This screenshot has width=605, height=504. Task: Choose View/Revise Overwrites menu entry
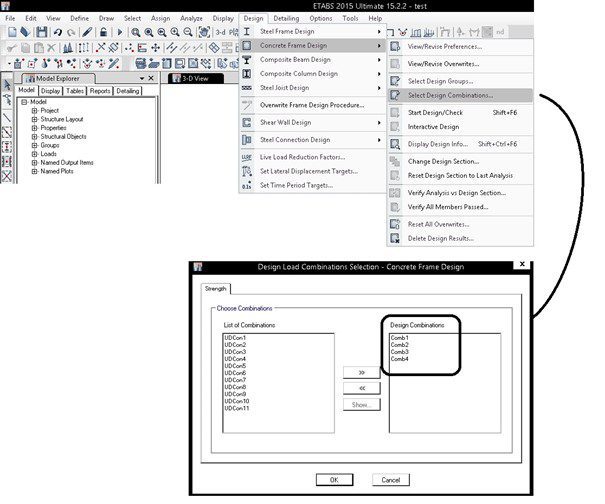click(460, 64)
